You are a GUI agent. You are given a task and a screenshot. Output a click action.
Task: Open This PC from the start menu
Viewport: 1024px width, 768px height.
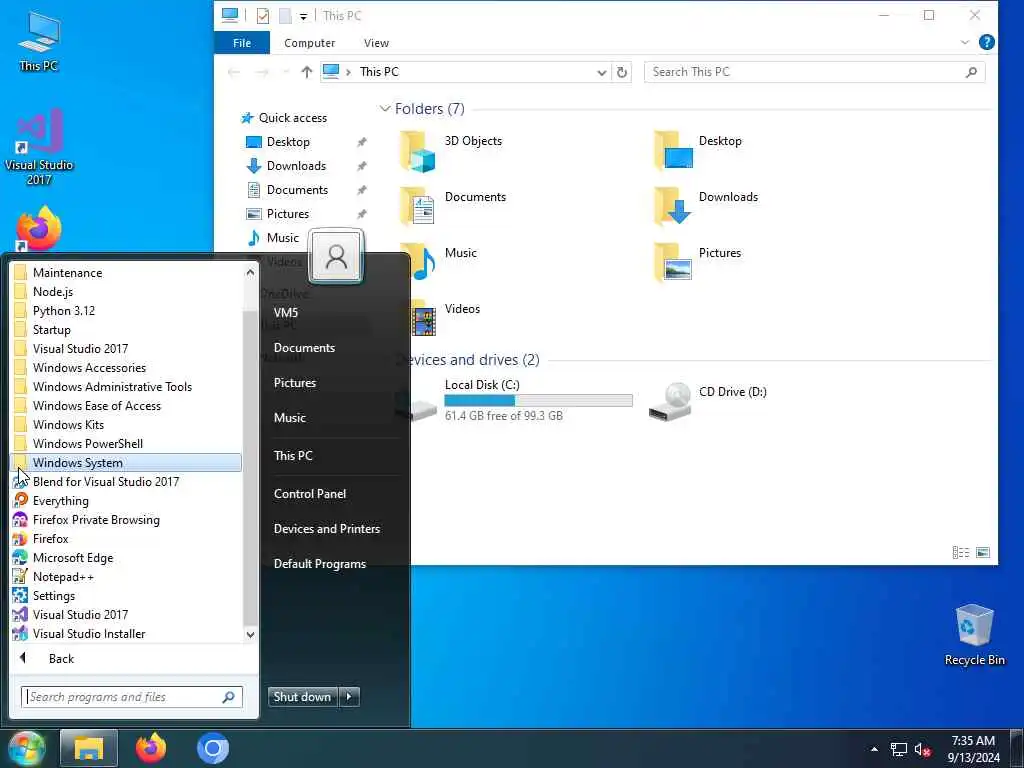click(293, 455)
